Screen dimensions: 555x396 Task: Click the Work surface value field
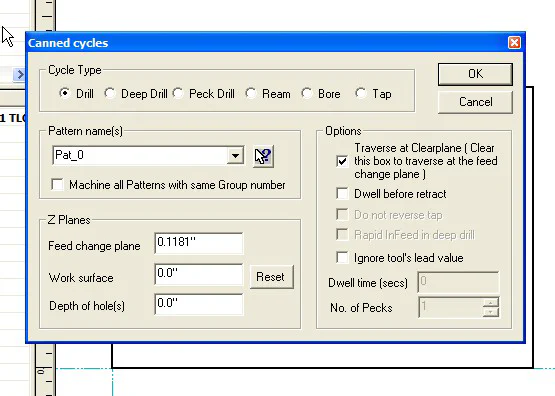tap(199, 274)
